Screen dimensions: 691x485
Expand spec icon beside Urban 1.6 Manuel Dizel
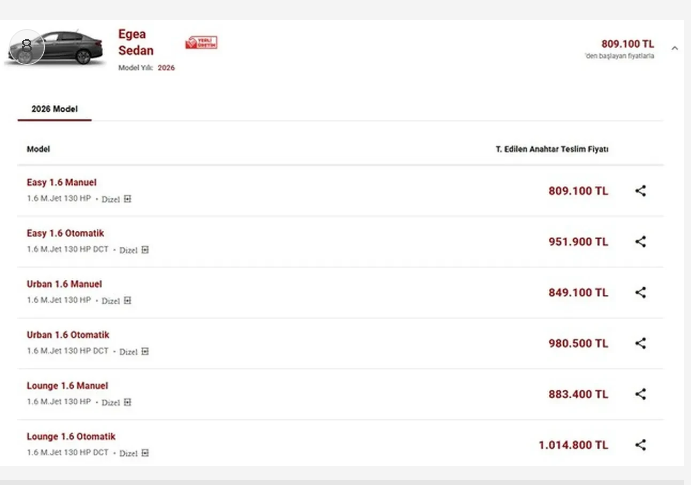pos(127,300)
